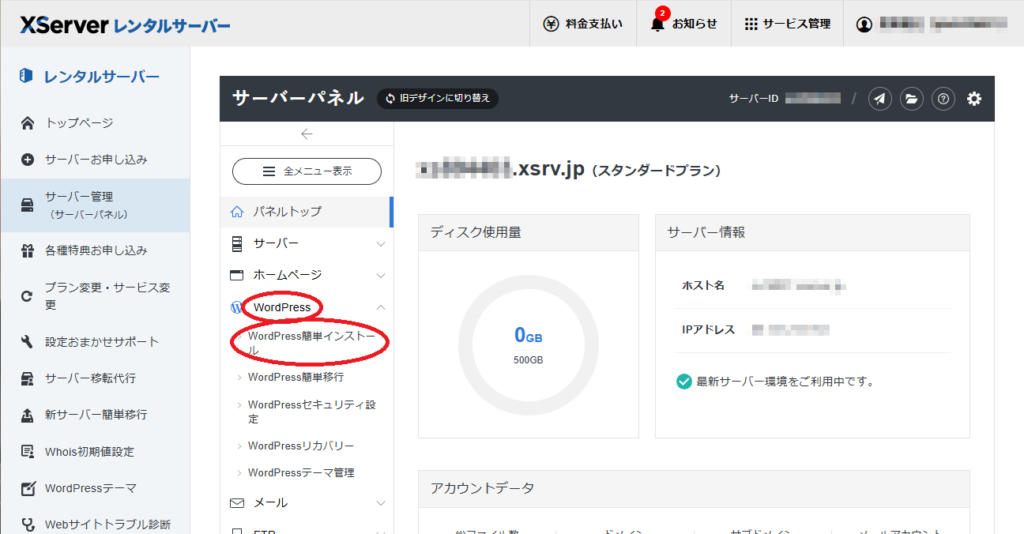The image size is (1024, 534).
Task: Open WordPress簡単インストール
Action: coord(312,343)
